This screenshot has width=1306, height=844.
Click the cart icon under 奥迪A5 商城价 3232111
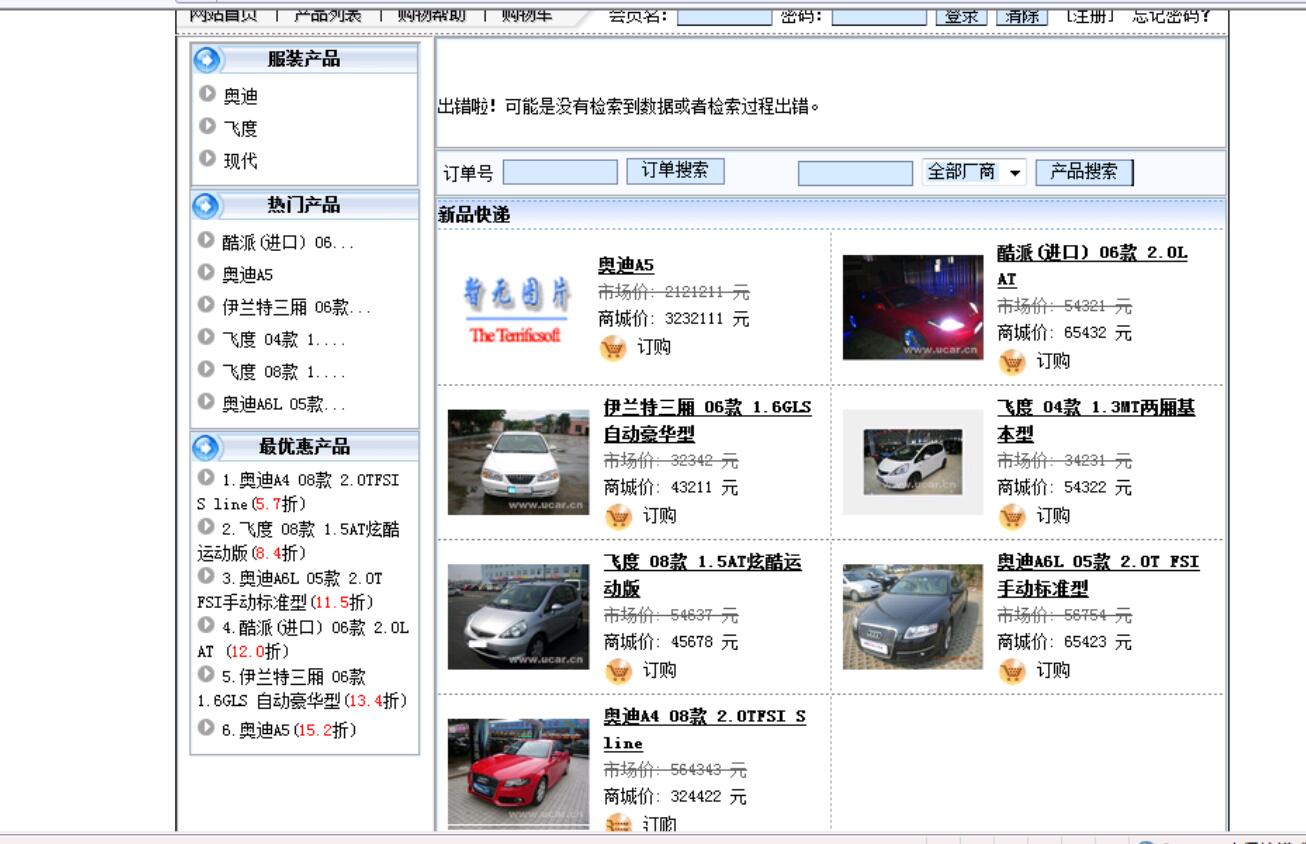click(612, 348)
